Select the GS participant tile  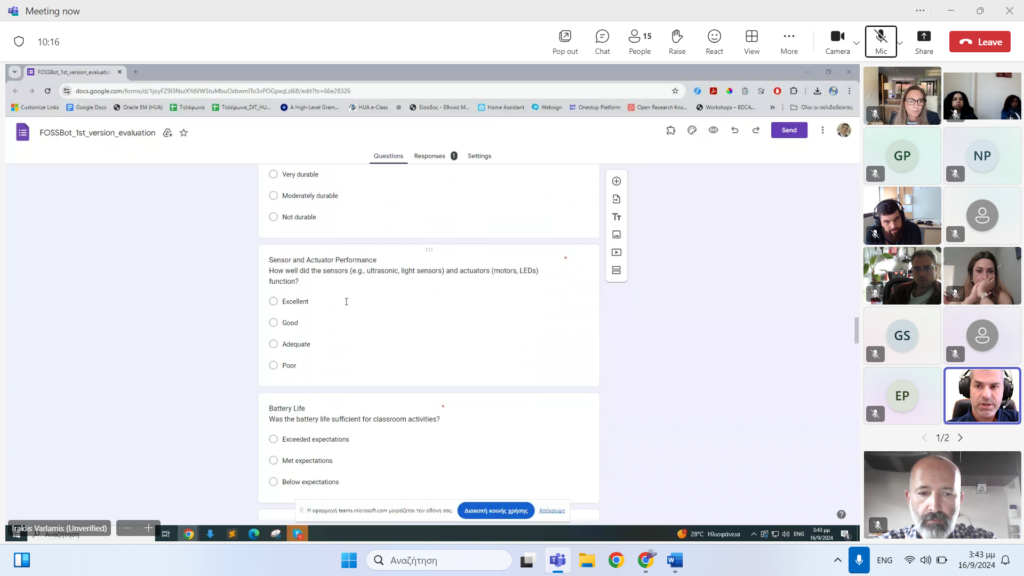pos(902,336)
